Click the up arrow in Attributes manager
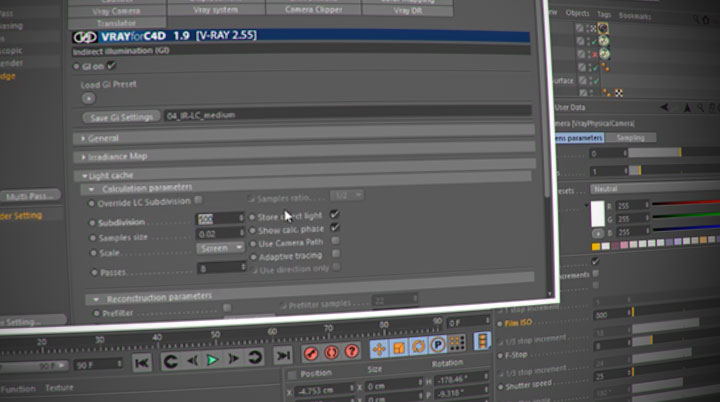Image resolution: width=720 pixels, height=402 pixels. pos(687,108)
